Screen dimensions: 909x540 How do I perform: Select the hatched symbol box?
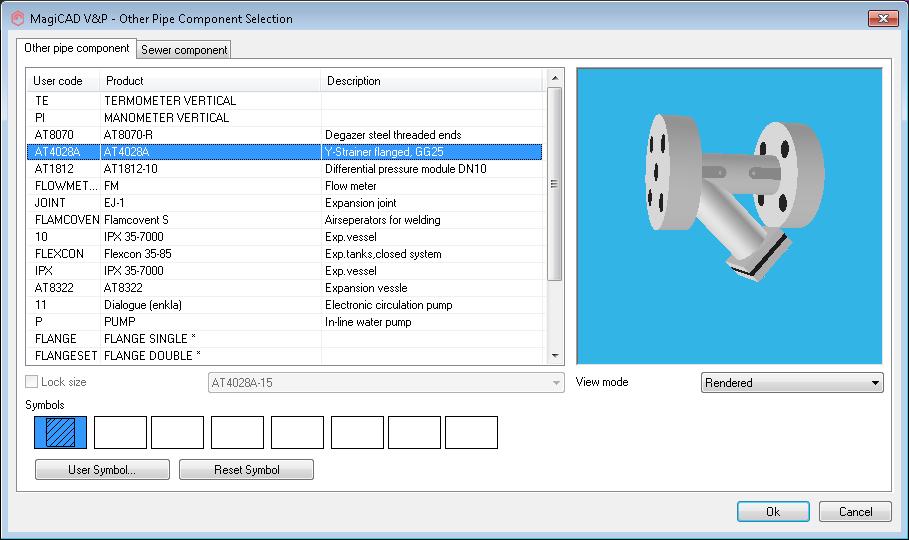[60, 432]
